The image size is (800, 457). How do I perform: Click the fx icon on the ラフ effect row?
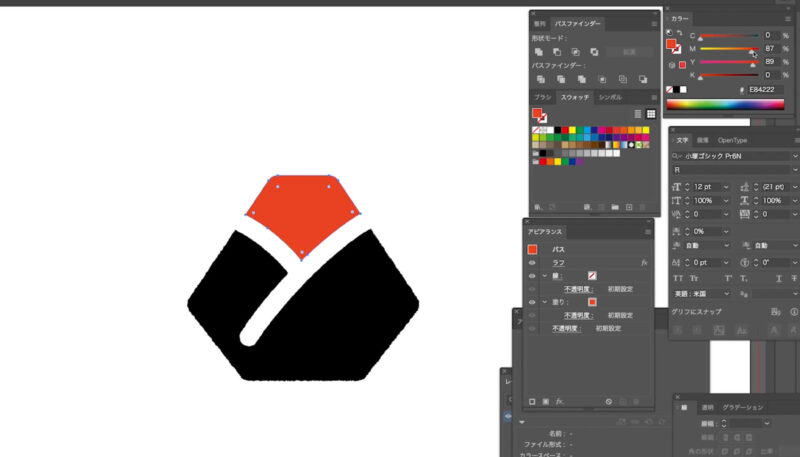tap(644, 263)
